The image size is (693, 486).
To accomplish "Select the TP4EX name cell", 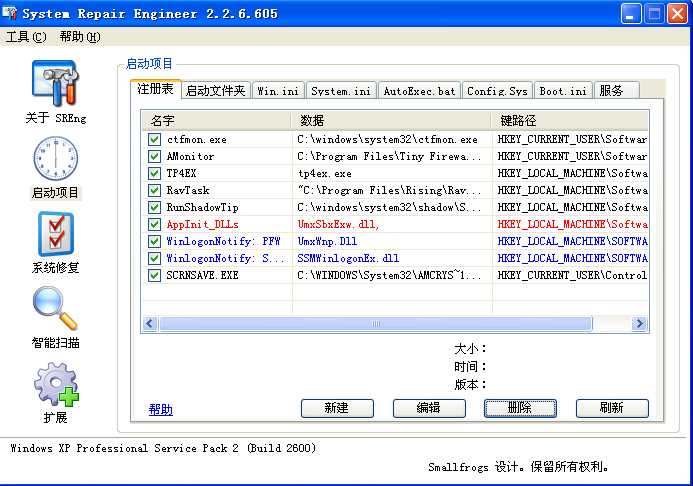I will [x=181, y=173].
